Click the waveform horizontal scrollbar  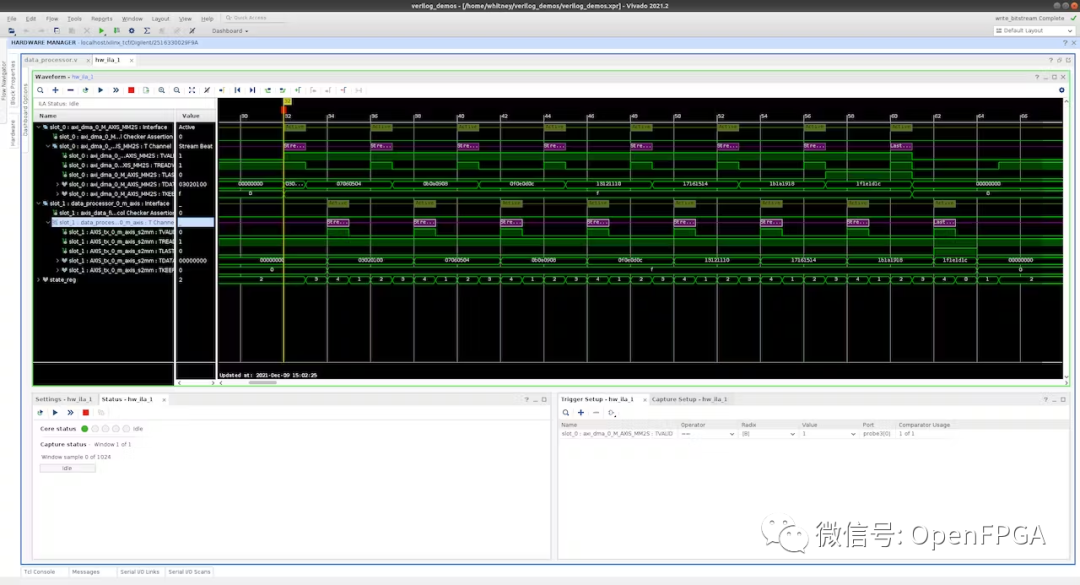point(262,382)
